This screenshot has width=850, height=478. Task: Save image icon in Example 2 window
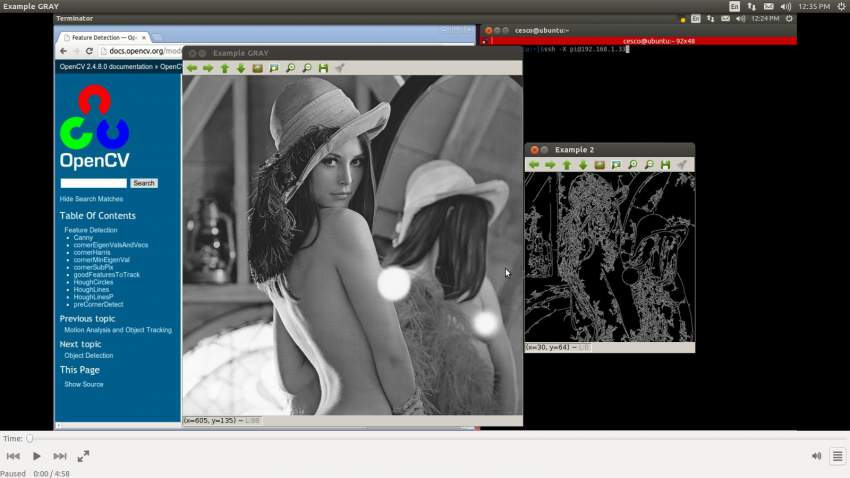[666, 165]
